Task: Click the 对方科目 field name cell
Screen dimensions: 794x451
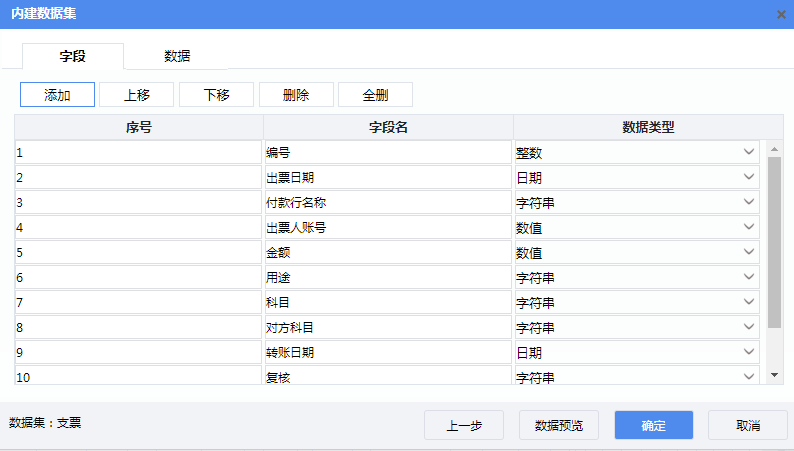Action: tap(387, 328)
